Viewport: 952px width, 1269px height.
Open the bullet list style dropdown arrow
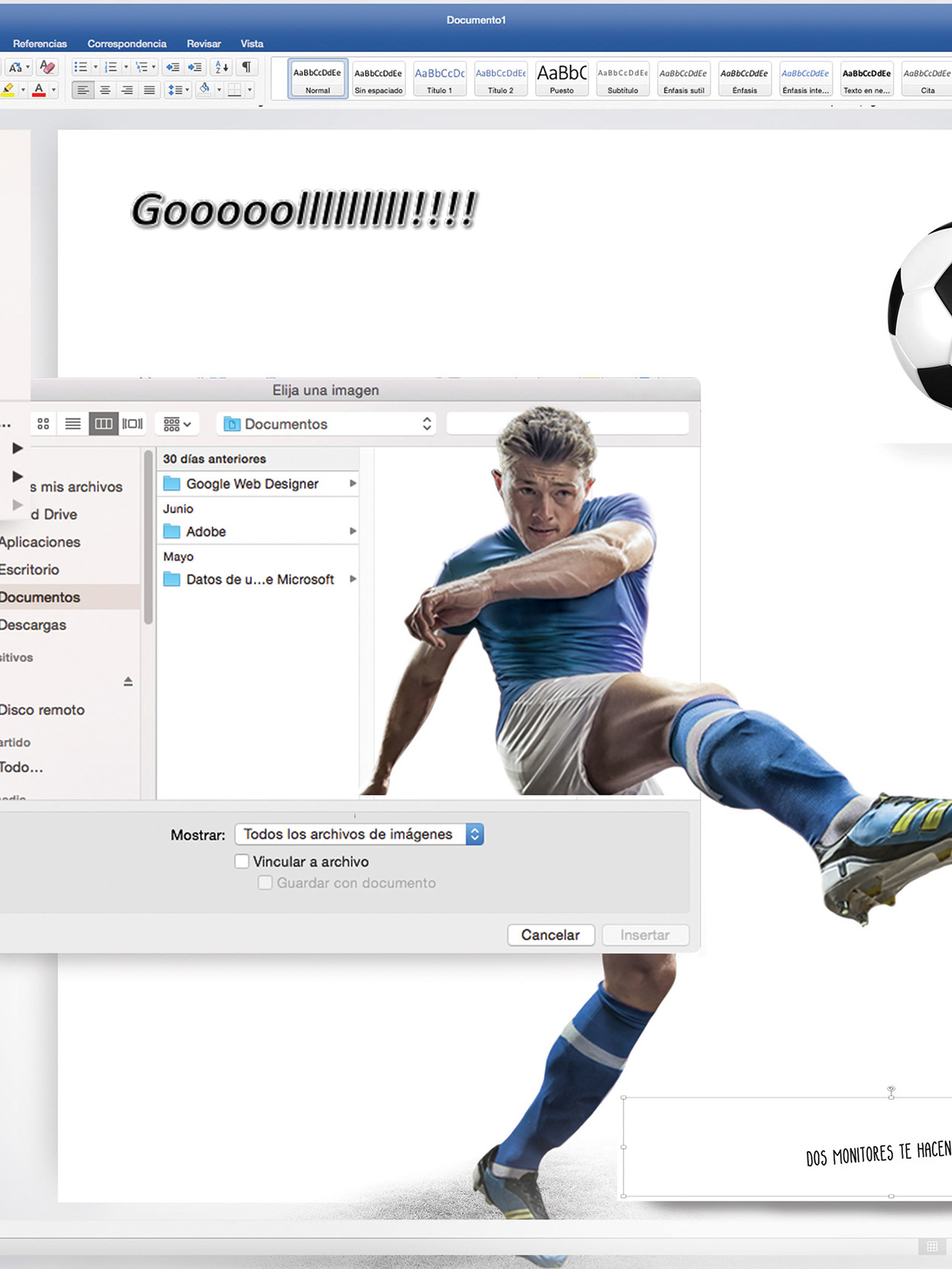click(x=96, y=67)
